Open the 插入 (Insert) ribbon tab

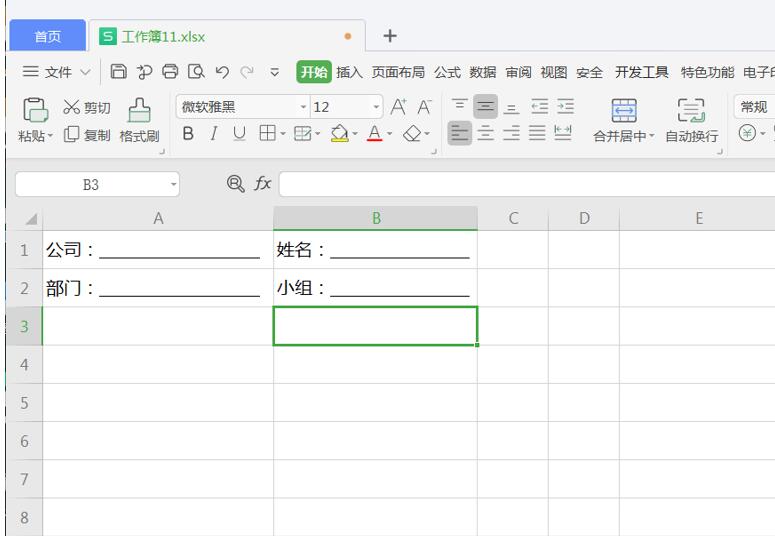click(x=349, y=72)
